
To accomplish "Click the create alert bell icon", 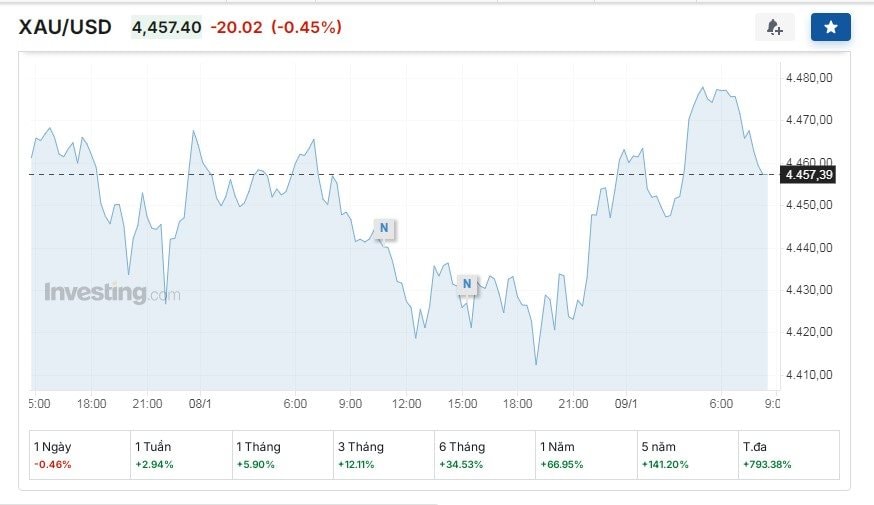I will (x=774, y=27).
